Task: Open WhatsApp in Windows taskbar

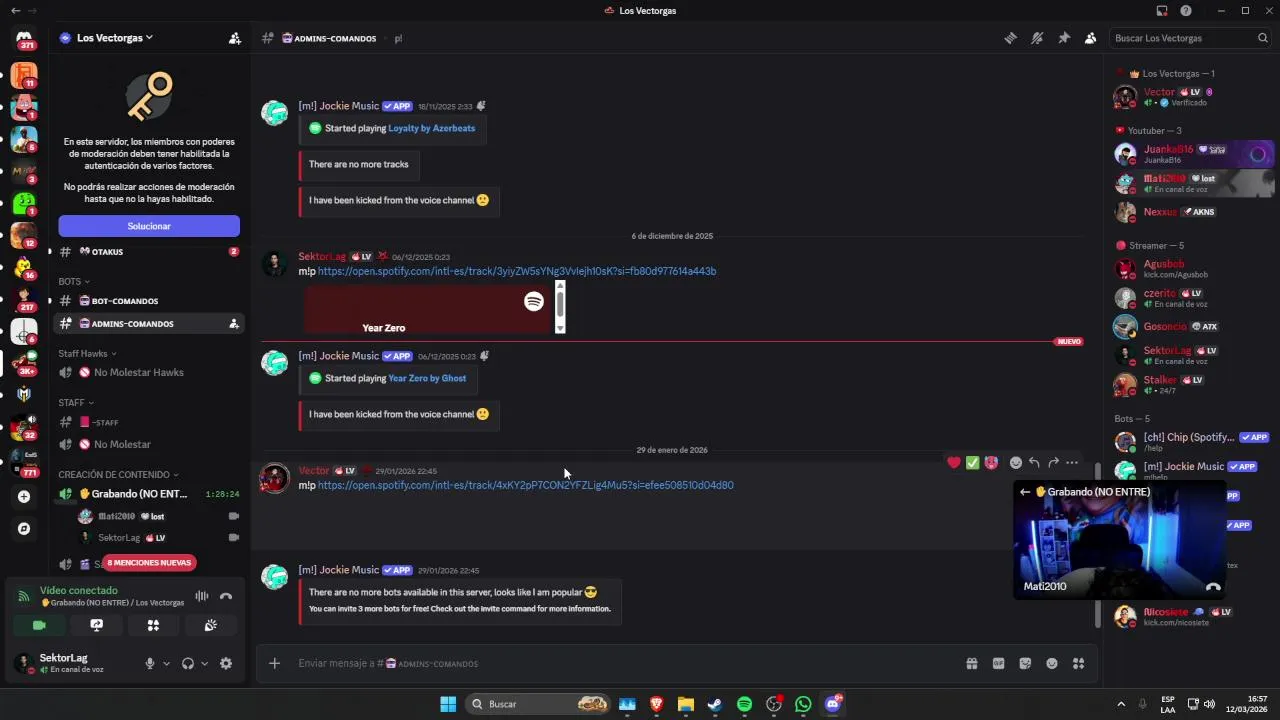Action: (x=803, y=704)
